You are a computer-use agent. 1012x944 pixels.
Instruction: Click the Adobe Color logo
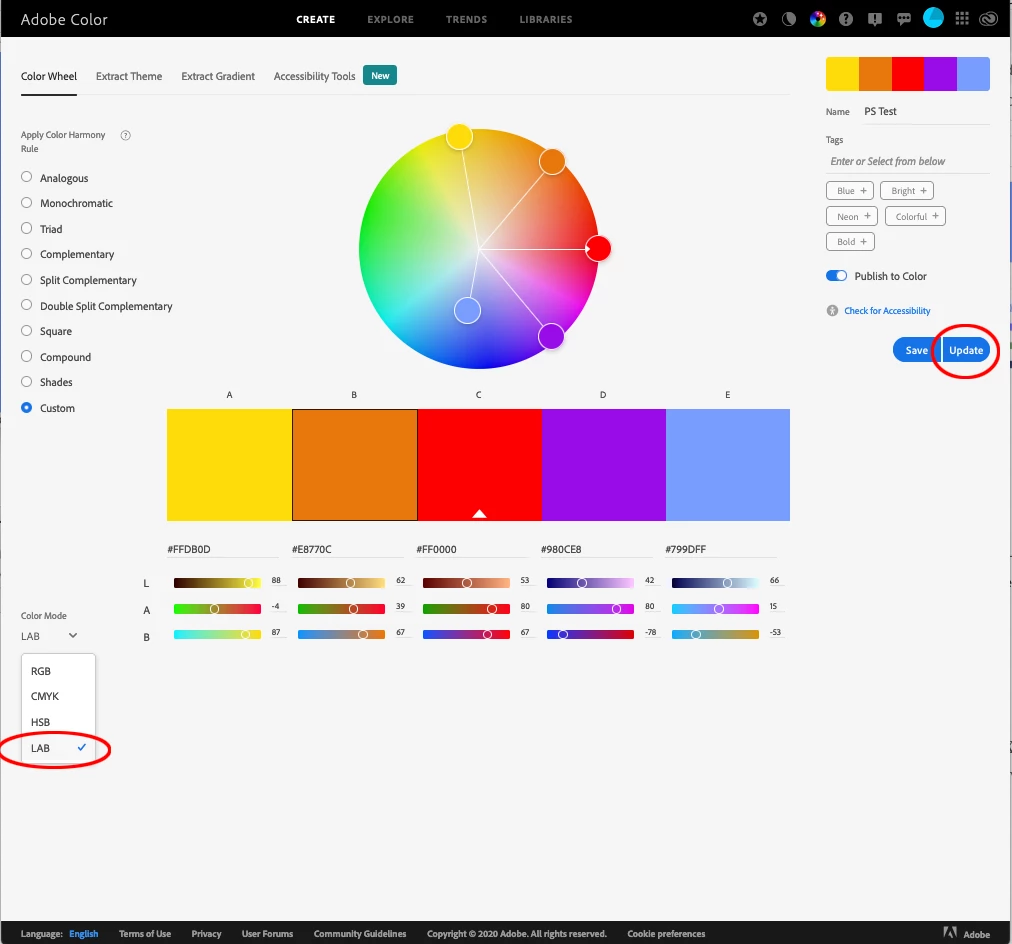[x=64, y=19]
